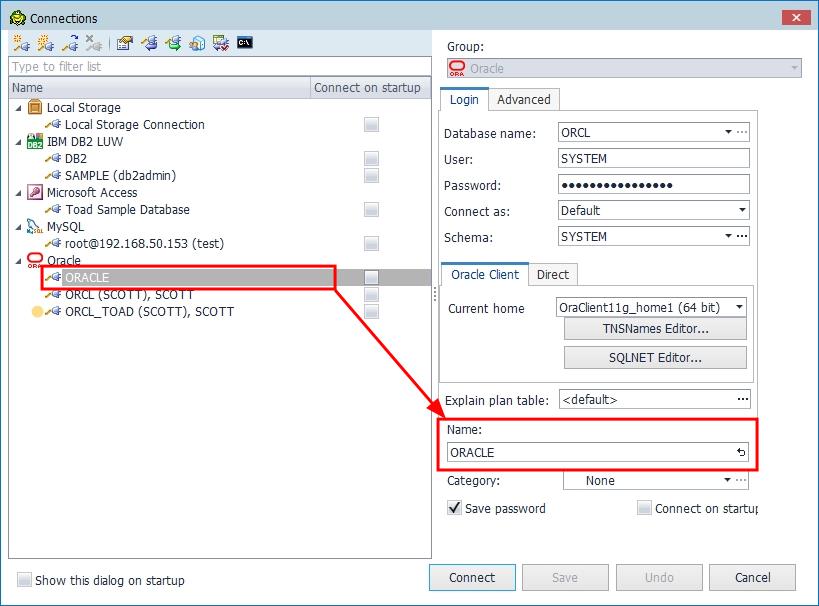The image size is (819, 606).
Task: Click the green import connections icon
Action: coord(173,43)
